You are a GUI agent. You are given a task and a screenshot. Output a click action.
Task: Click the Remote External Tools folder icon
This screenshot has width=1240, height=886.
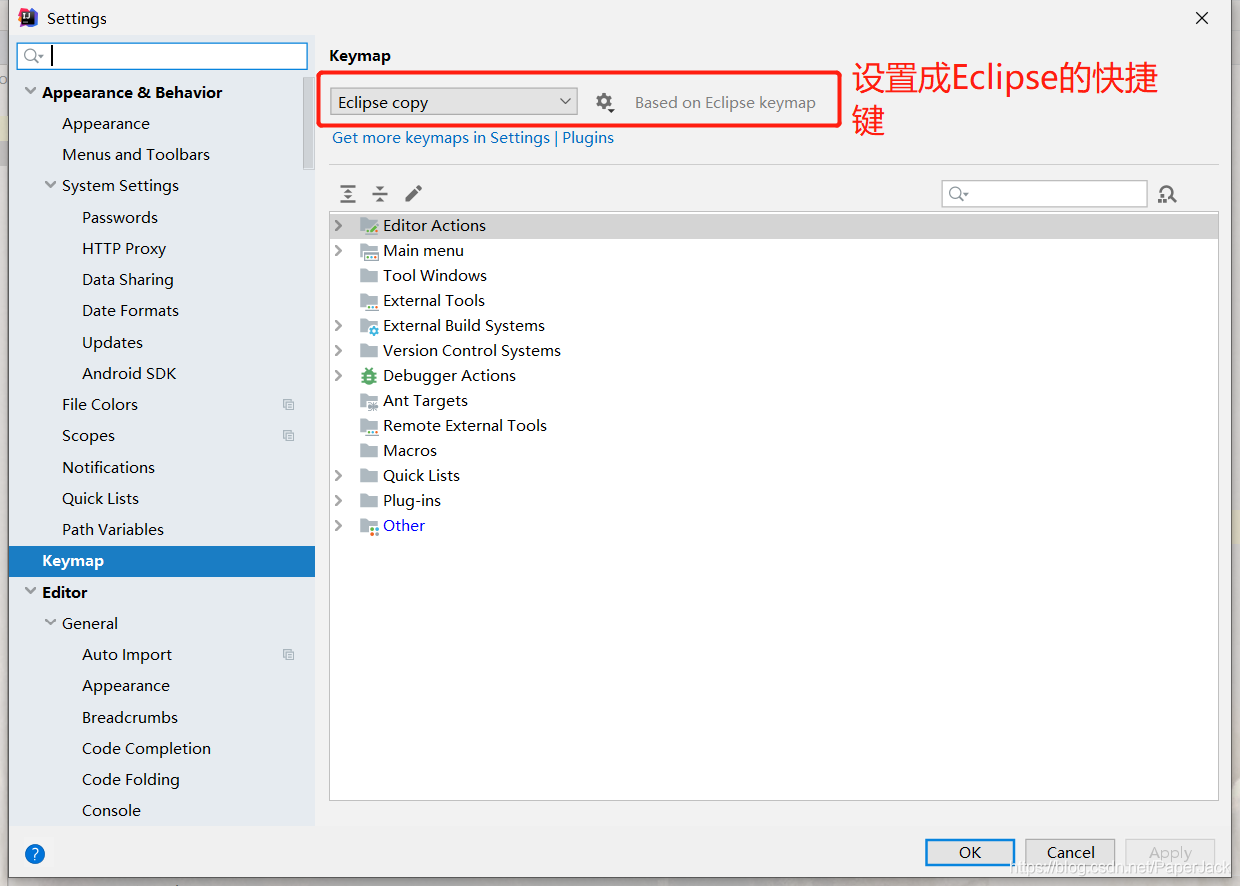(x=369, y=426)
